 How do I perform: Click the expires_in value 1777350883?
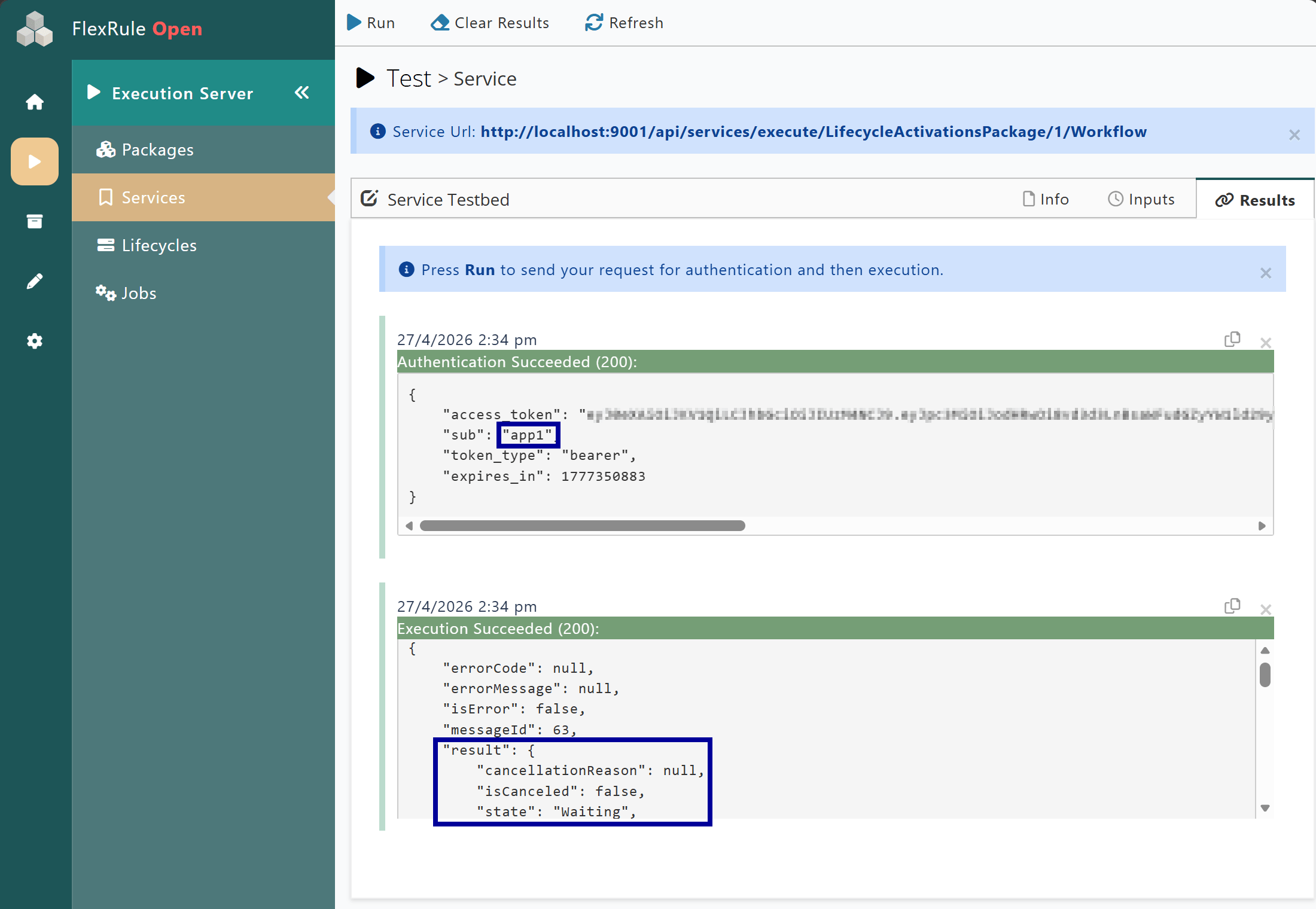[603, 476]
